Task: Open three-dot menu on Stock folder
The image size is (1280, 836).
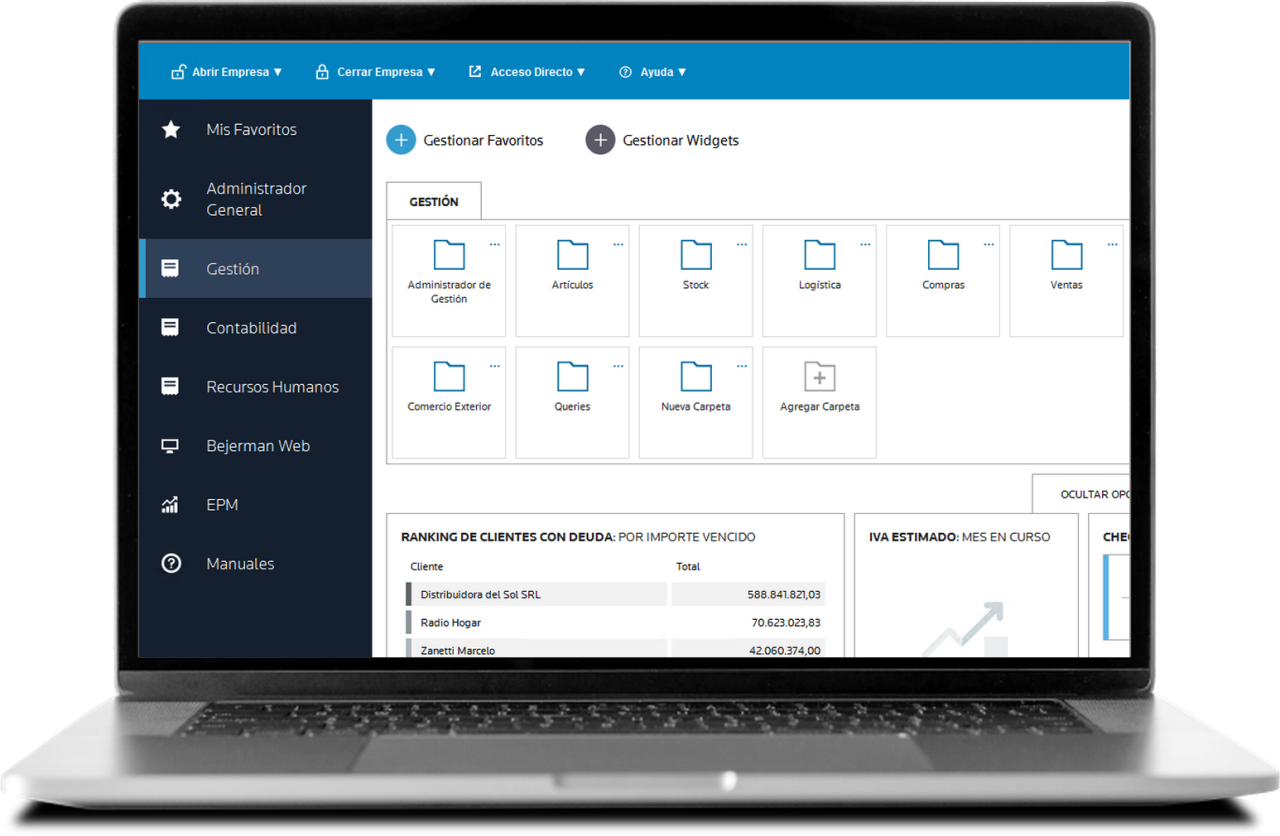Action: pyautogui.click(x=742, y=245)
